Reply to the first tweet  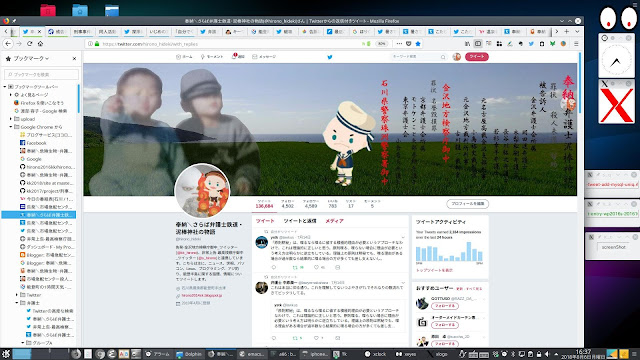pos(274,267)
